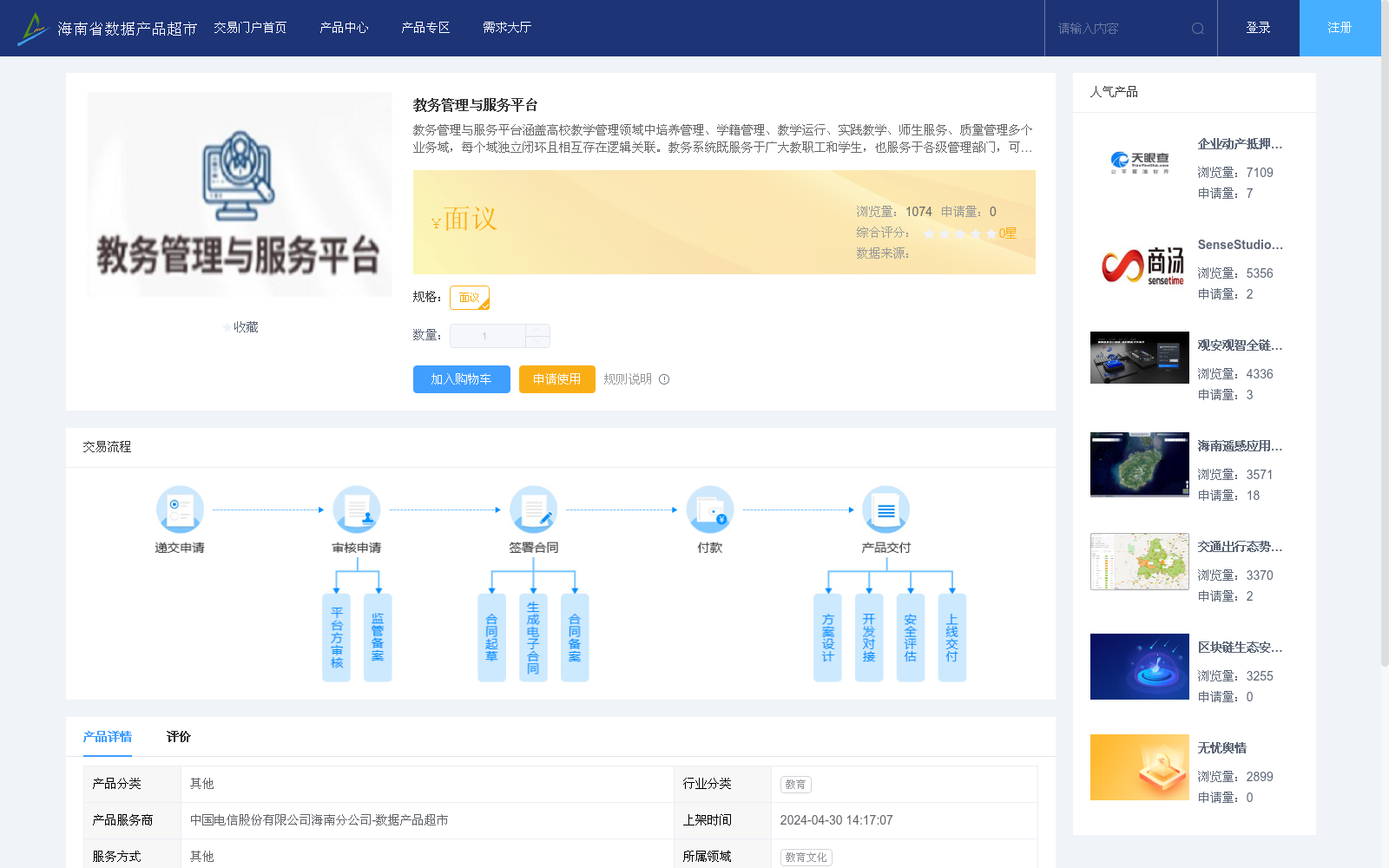Add product with 加入购物车 button
The image size is (1389, 868).
(x=462, y=379)
